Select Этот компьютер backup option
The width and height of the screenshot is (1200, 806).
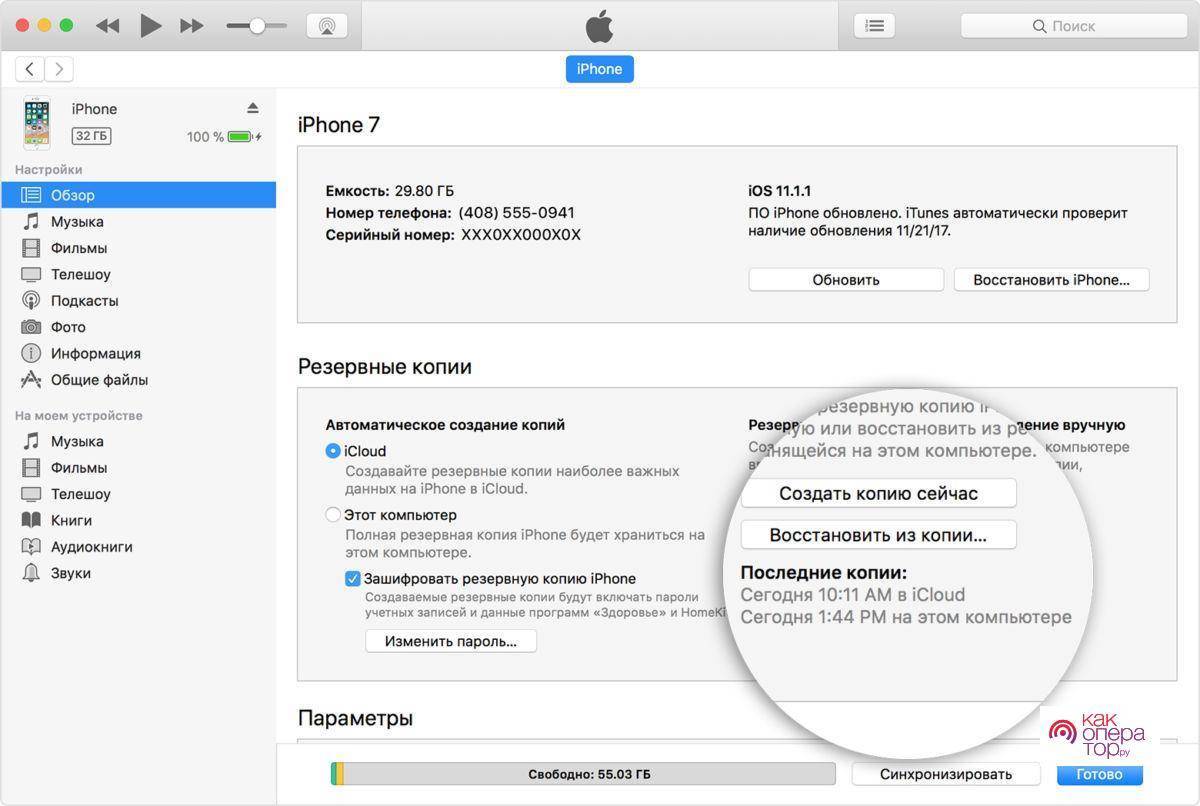[333, 515]
